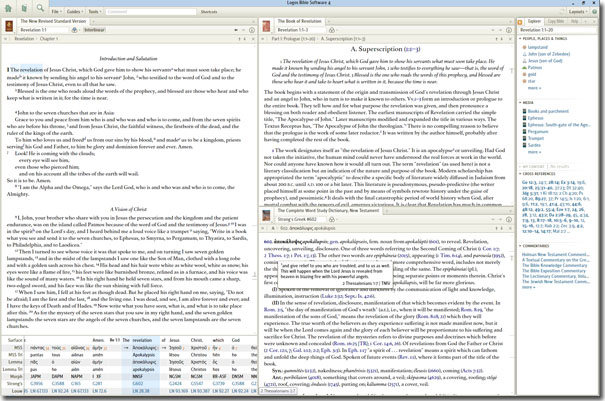Image resolution: width=605 pixels, height=401 pixels.
Task: Click Chapter 1 breadcrumb in NRSV panel
Action: click(x=49, y=39)
